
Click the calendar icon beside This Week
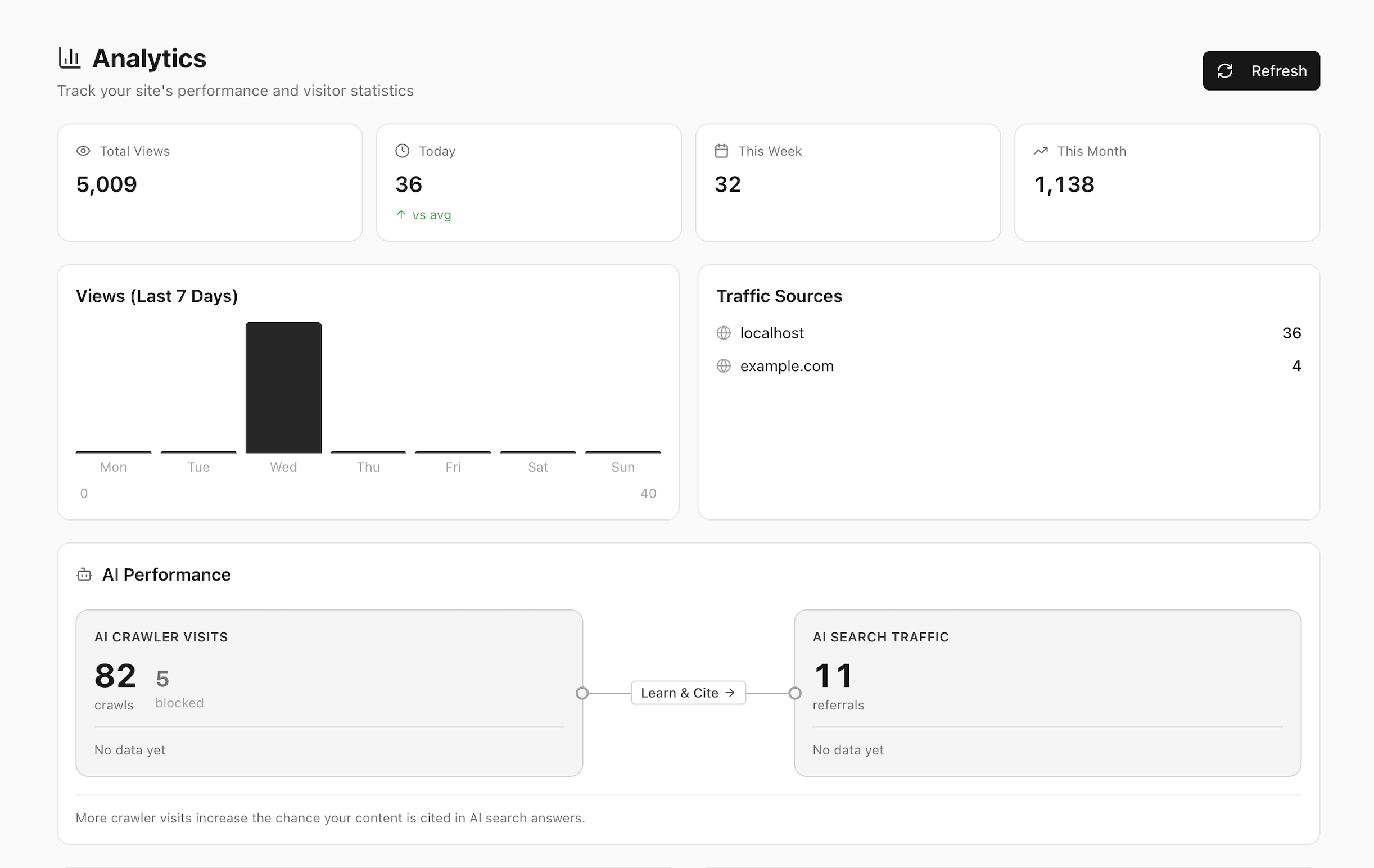tap(721, 151)
